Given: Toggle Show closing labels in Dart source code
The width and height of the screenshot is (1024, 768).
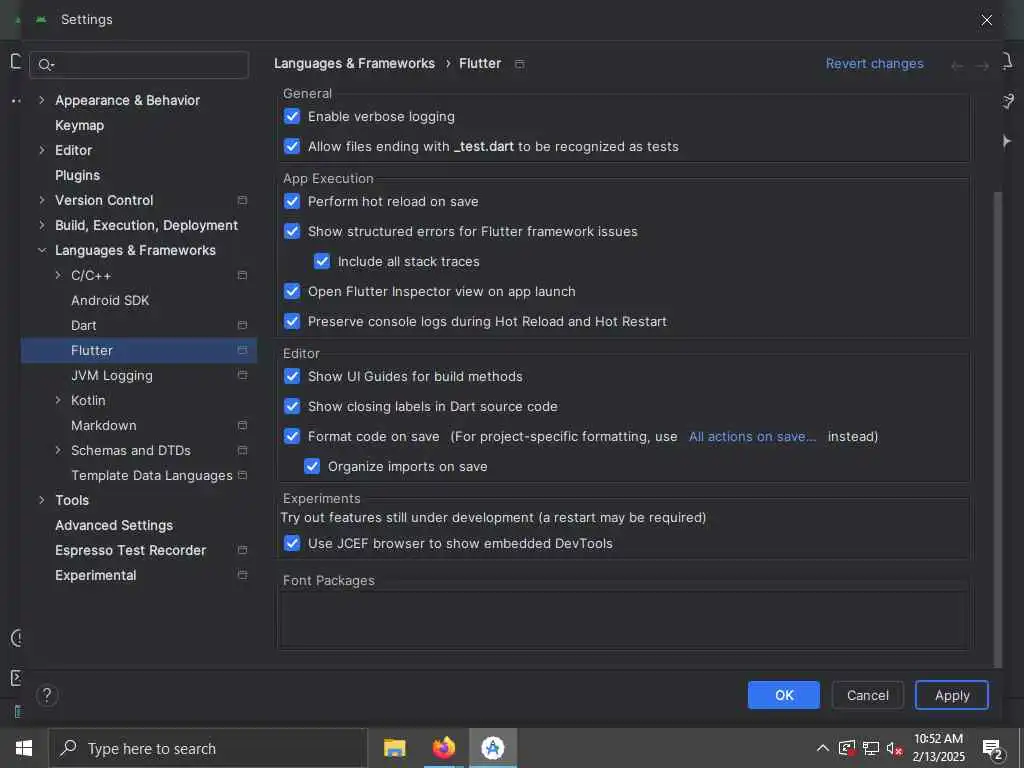Looking at the screenshot, I should (x=292, y=406).
